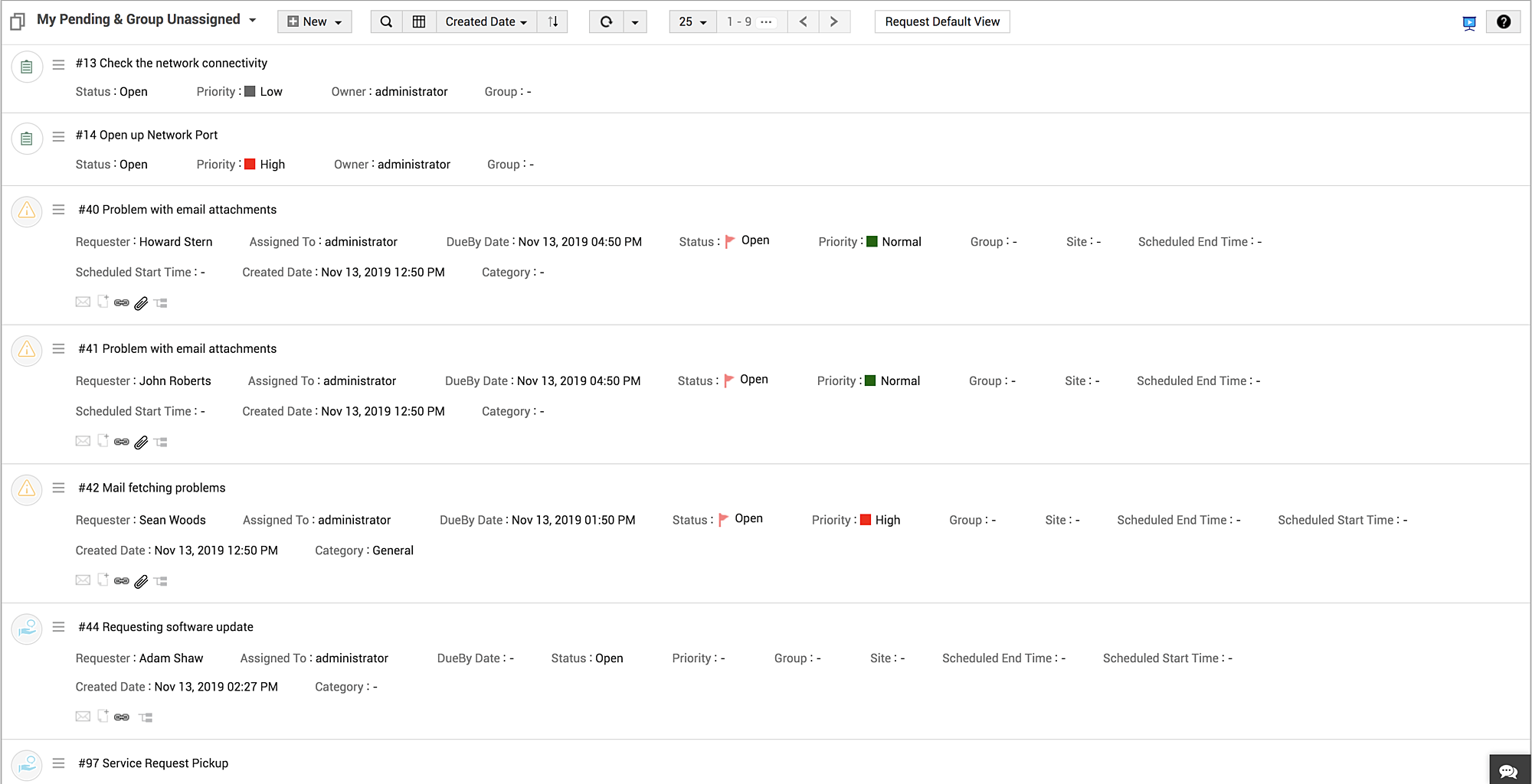Click the red High priority swatch on #14
Screen dimensions: 1532x784
[250, 164]
